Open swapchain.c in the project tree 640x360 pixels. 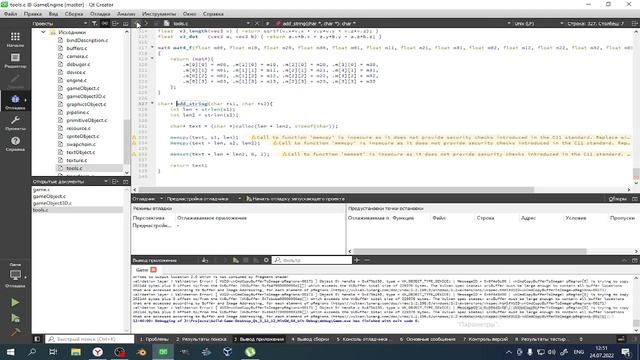81,144
